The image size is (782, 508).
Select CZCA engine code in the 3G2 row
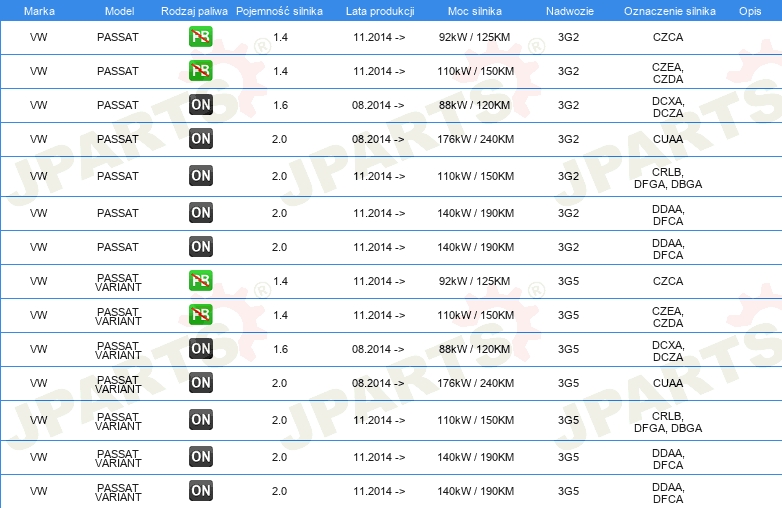tap(668, 37)
